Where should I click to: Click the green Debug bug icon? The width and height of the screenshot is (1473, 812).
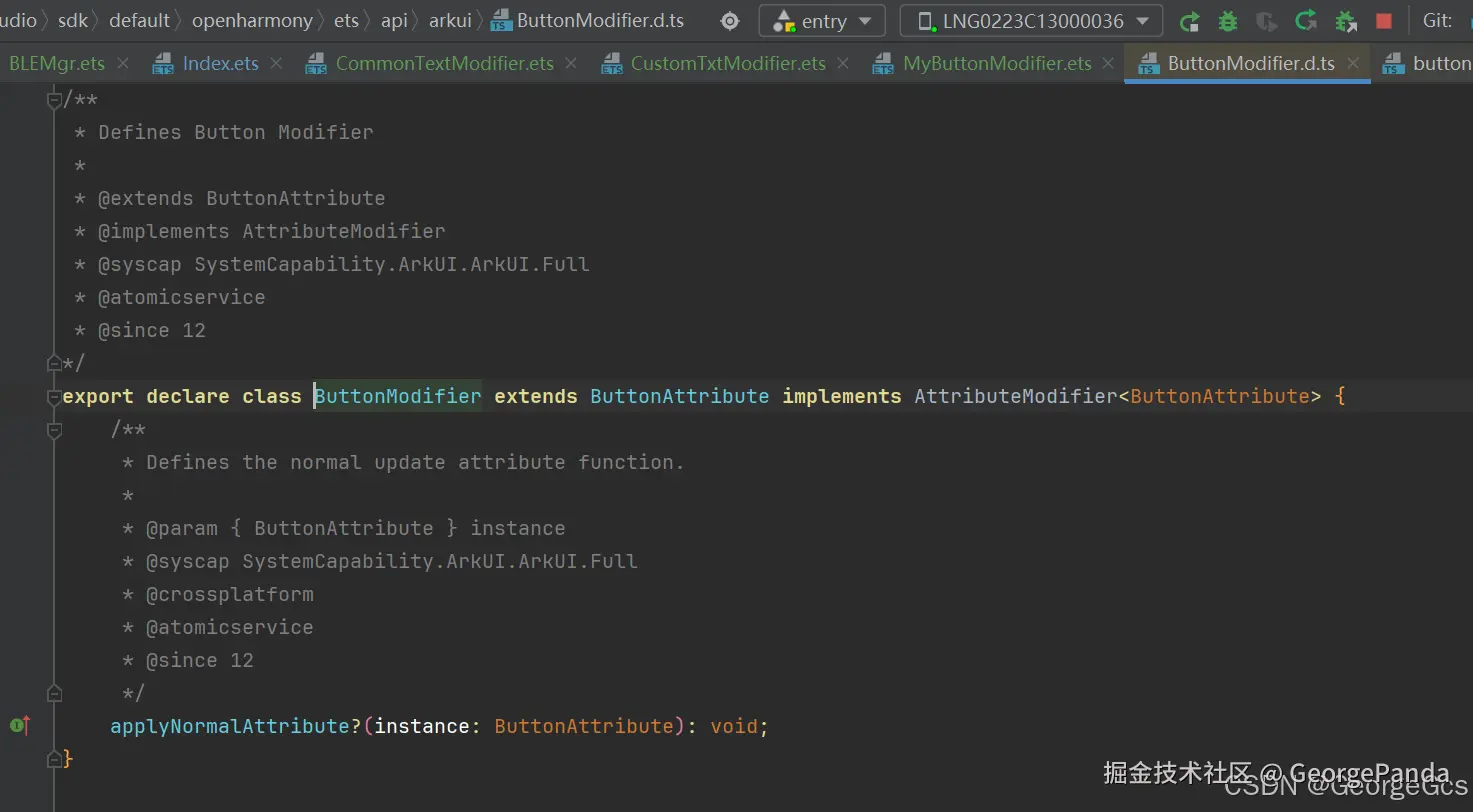[x=1228, y=21]
